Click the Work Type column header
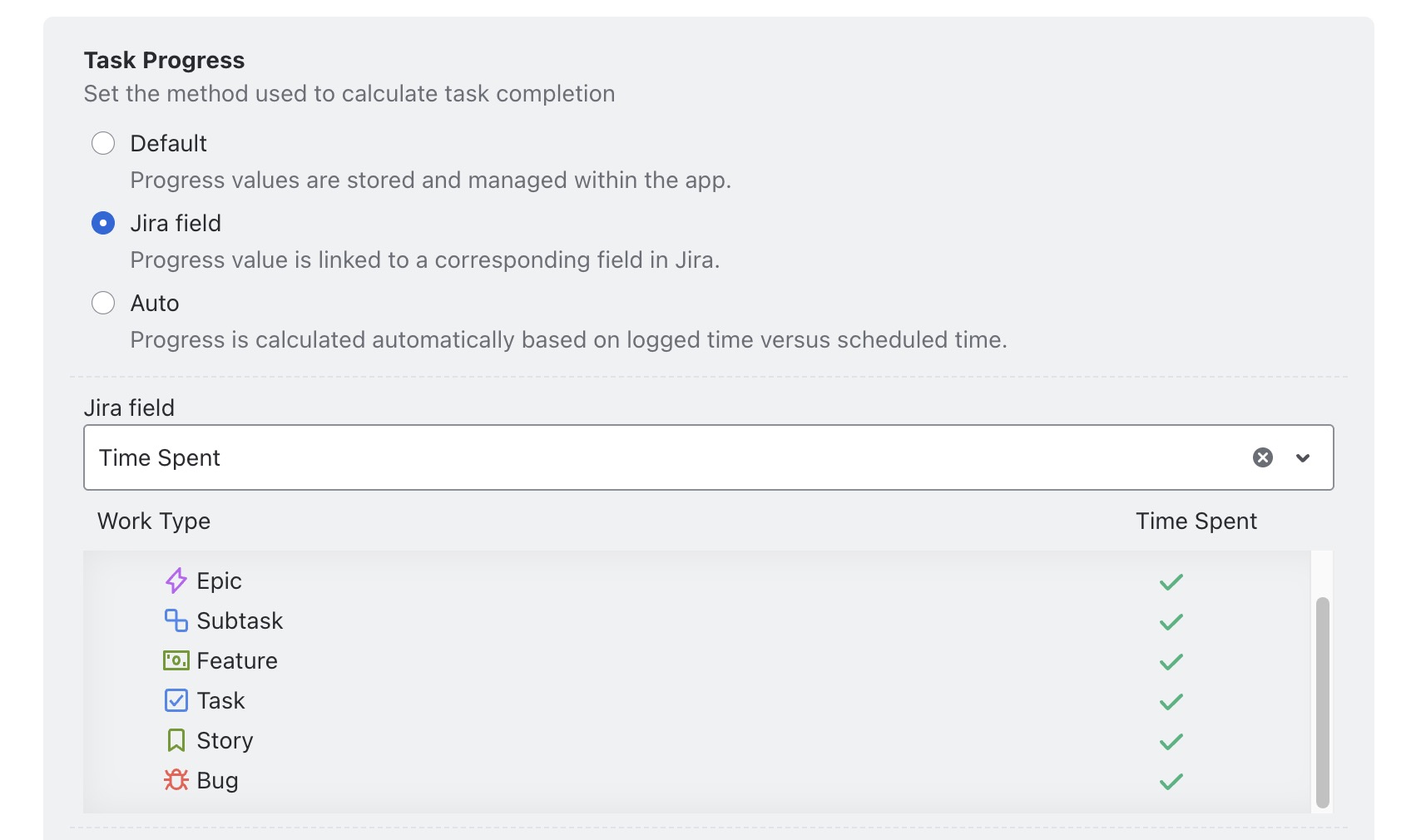 point(154,521)
